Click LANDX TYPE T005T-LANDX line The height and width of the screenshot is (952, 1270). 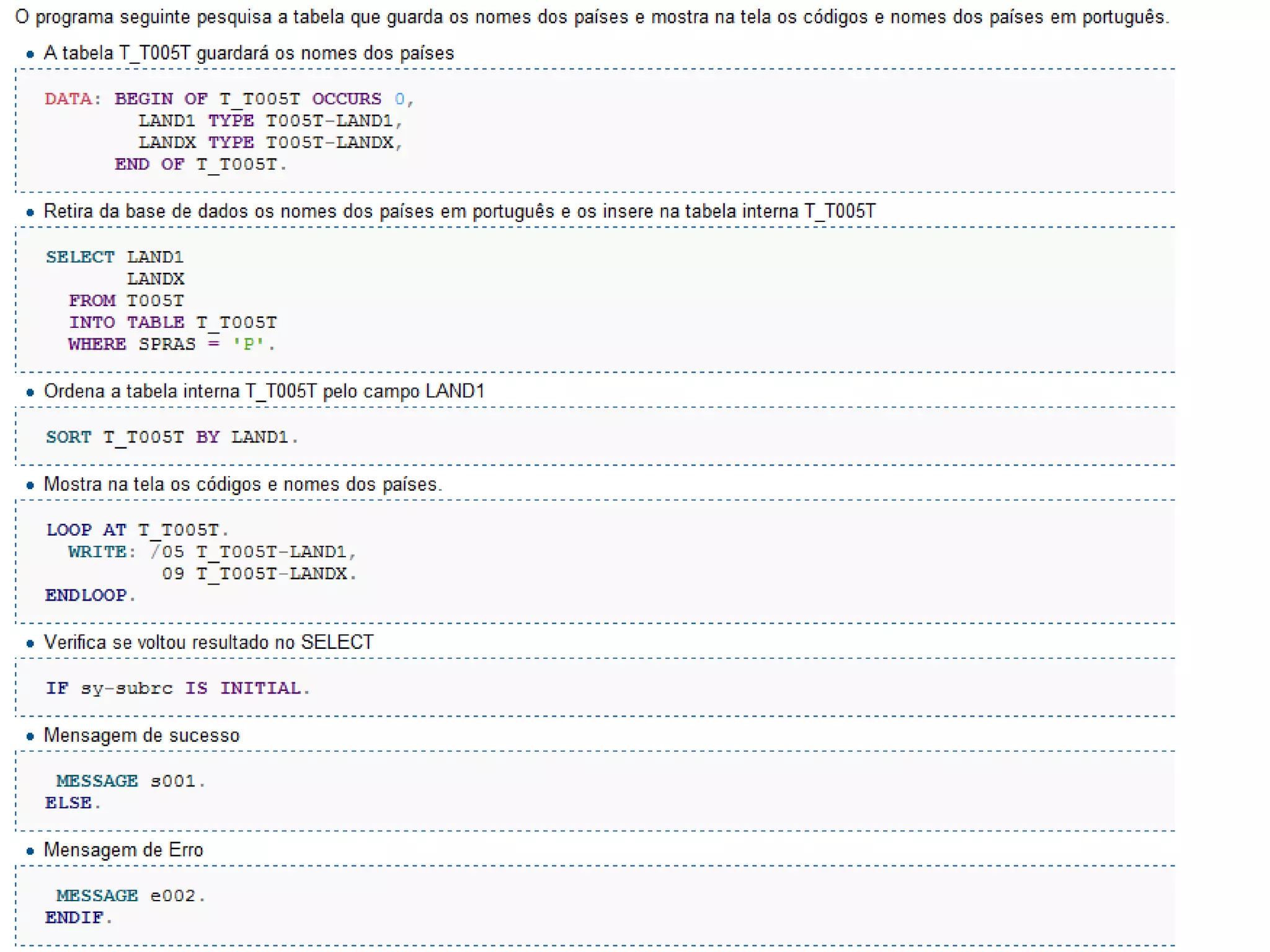click(270, 143)
